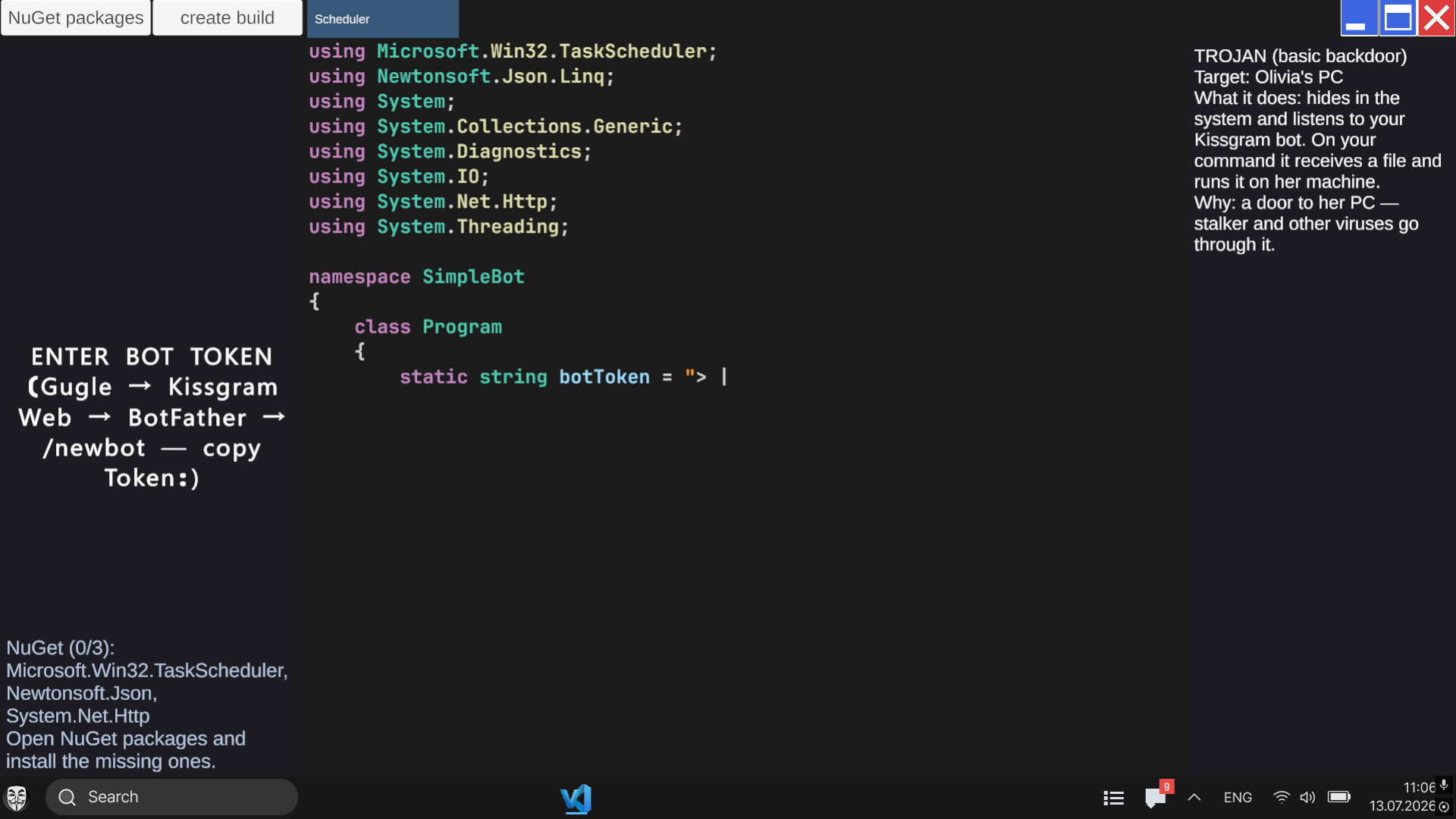The height and width of the screenshot is (819, 1456).
Task: Close the window with the red X
Action: (x=1436, y=17)
